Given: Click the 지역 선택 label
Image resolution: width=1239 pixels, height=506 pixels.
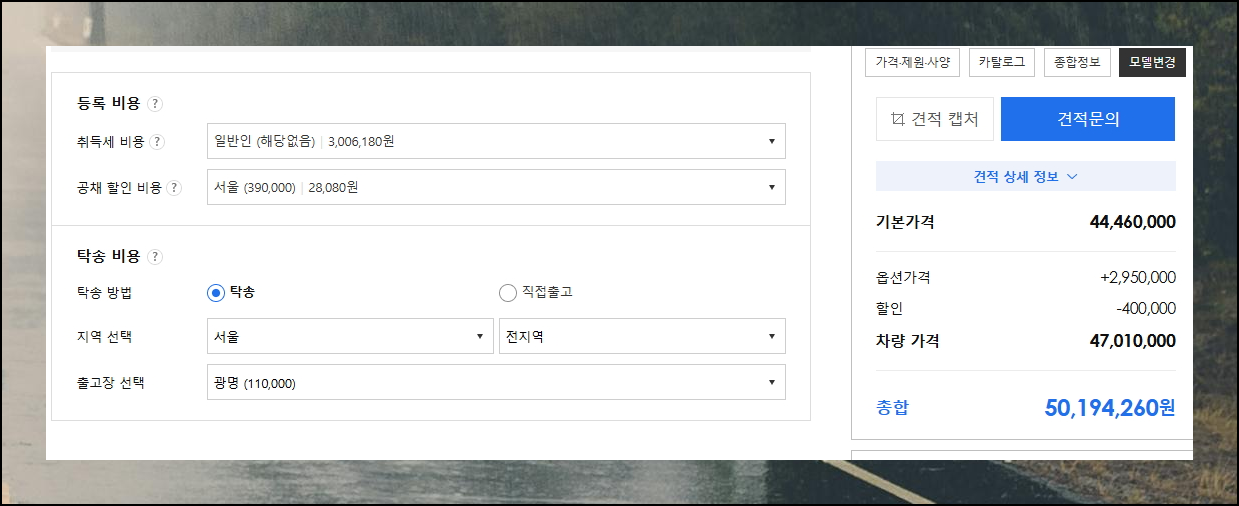Looking at the screenshot, I should [x=104, y=337].
